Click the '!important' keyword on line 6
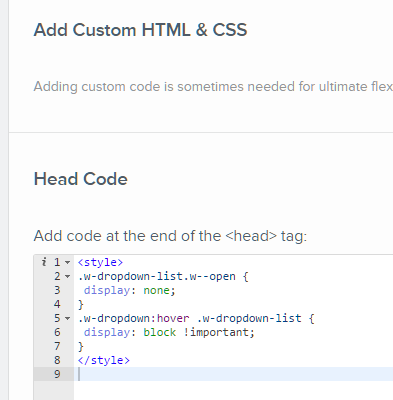The height and width of the screenshot is (400, 393). pos(217,332)
